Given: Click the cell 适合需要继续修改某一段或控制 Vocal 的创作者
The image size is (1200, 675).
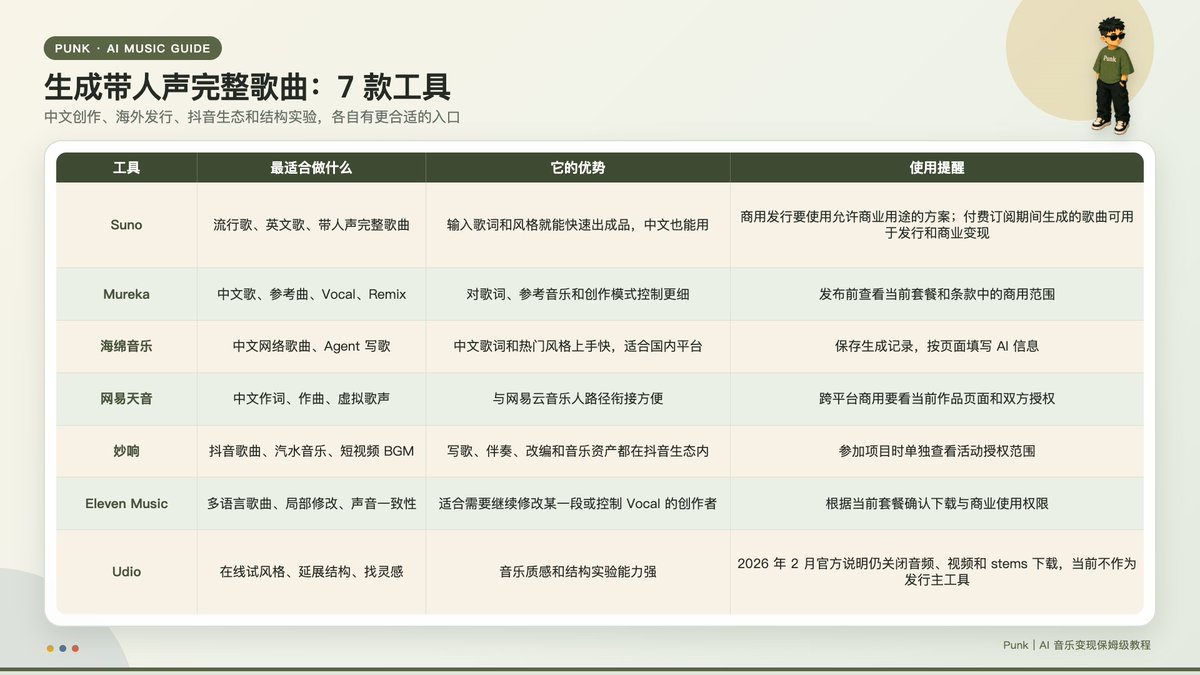Looking at the screenshot, I should click(578, 503).
